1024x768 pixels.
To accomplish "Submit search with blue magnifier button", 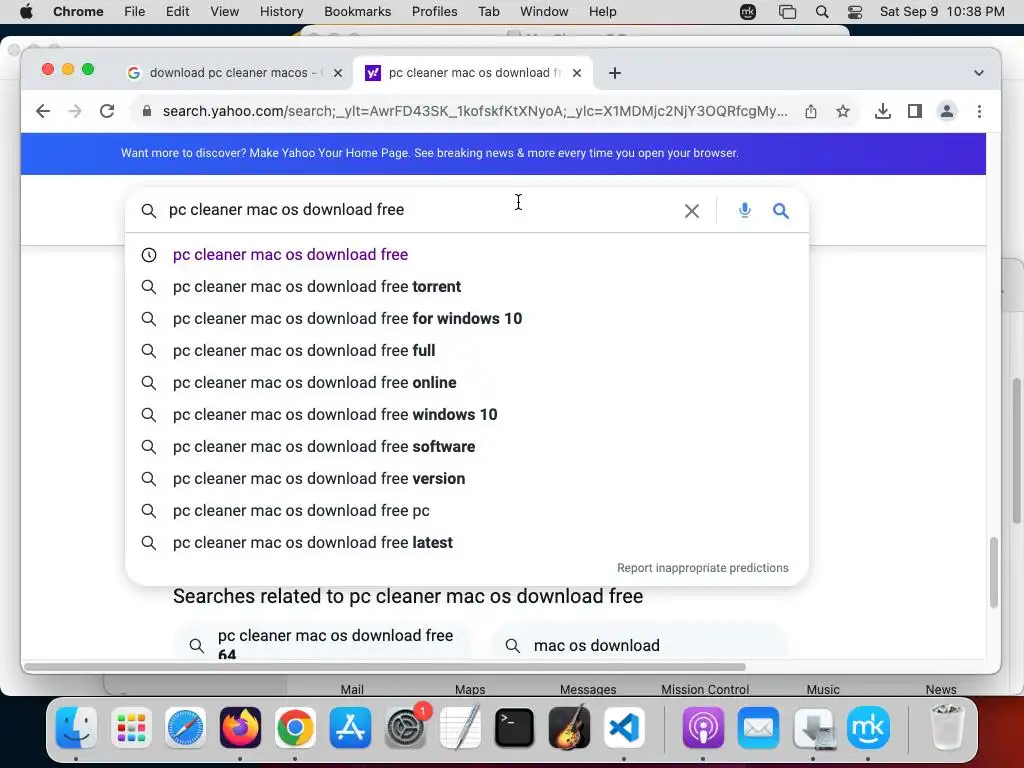I will [780, 211].
